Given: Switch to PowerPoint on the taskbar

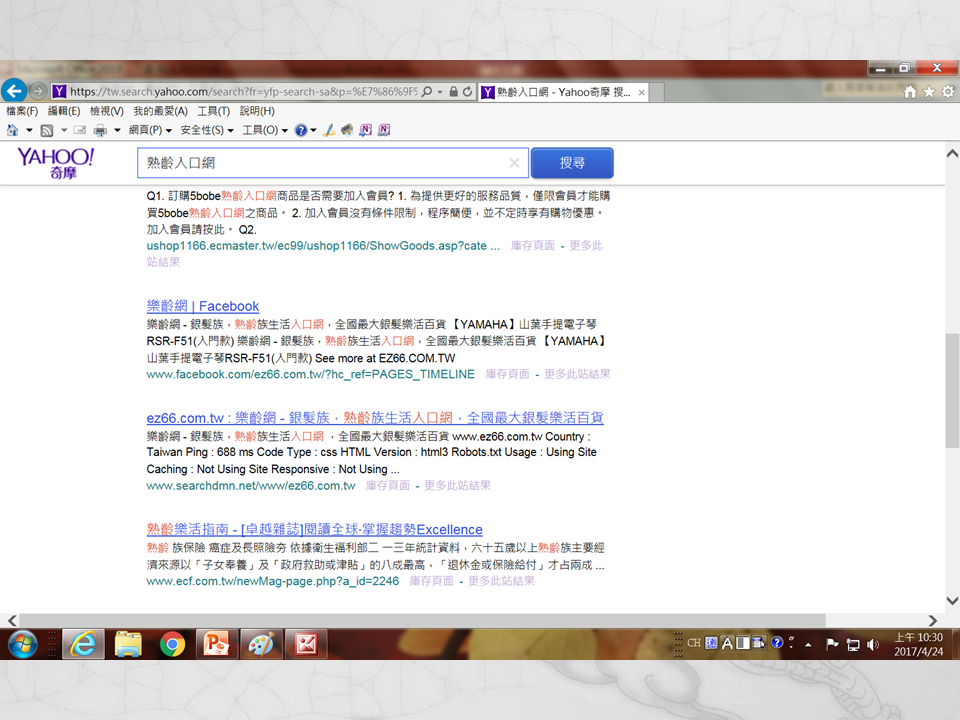Looking at the screenshot, I should pos(216,644).
